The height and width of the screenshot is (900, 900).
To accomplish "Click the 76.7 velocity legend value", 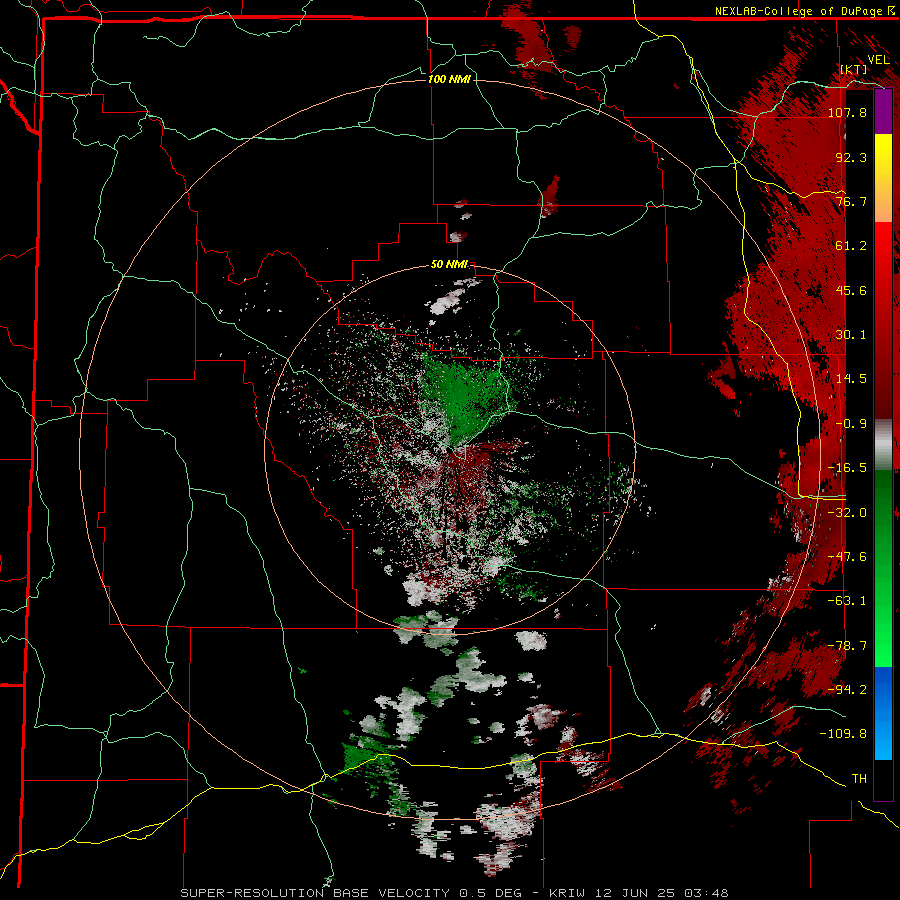I will pyautogui.click(x=851, y=201).
